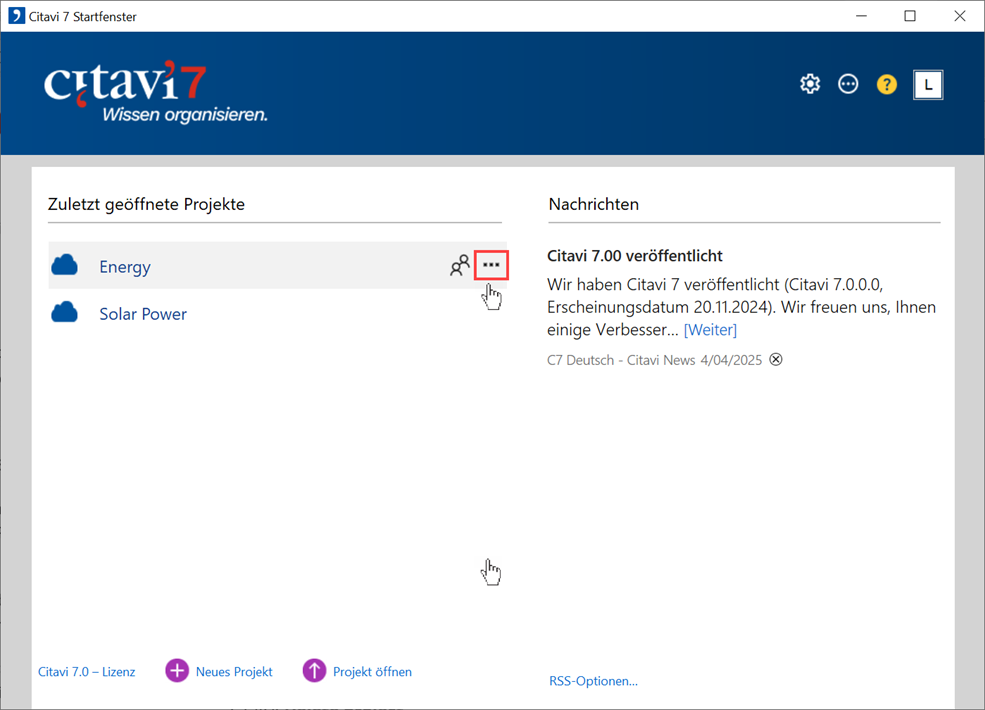Click the cloud icon beside Energy
Screen dimensions: 985x710
(65, 266)
